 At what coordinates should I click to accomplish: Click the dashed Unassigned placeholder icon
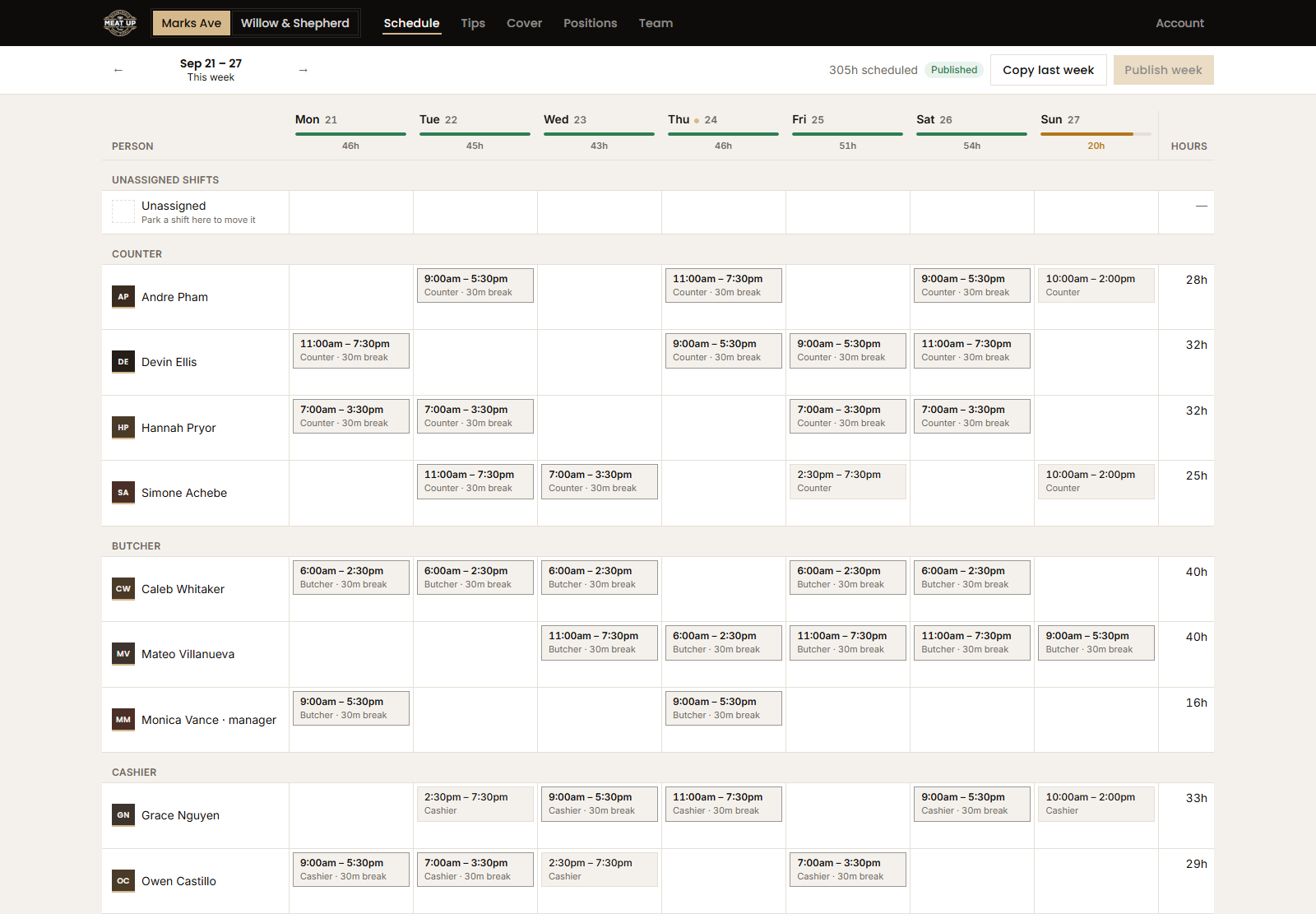(123, 211)
